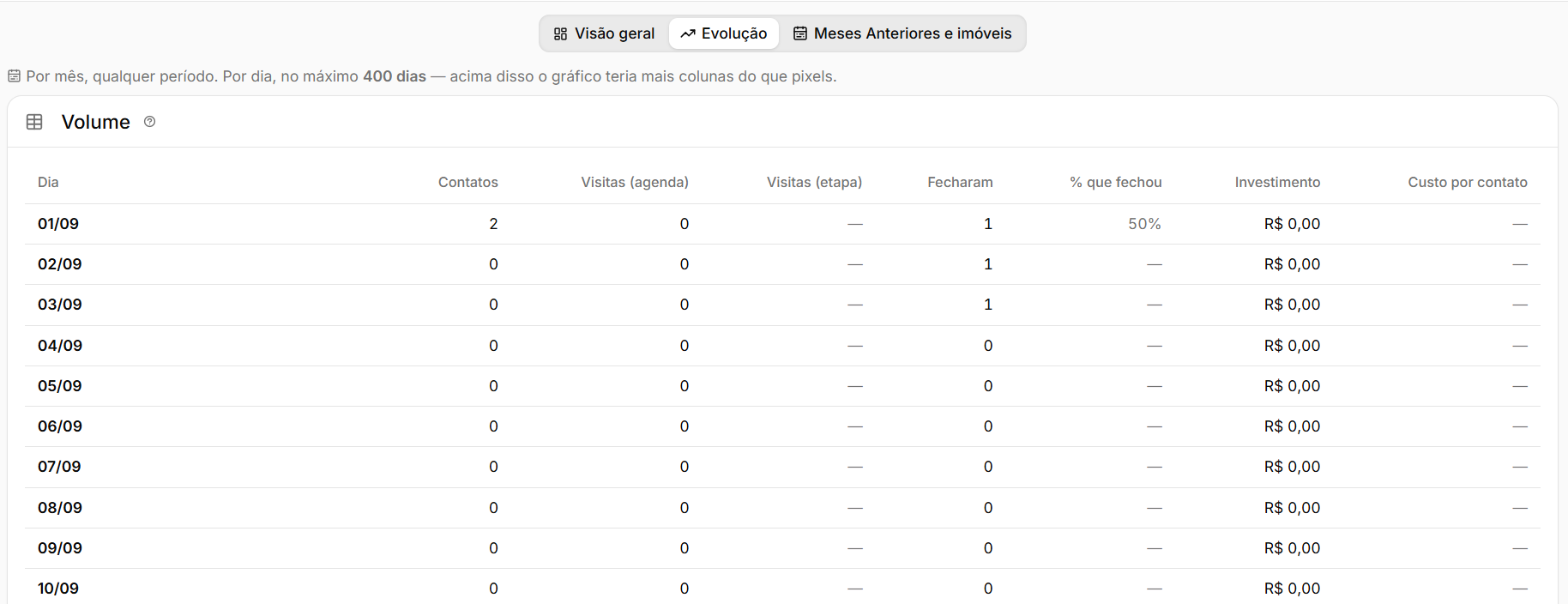This screenshot has width=1568, height=604.
Task: Click the Investimento column header
Action: [x=1277, y=182]
